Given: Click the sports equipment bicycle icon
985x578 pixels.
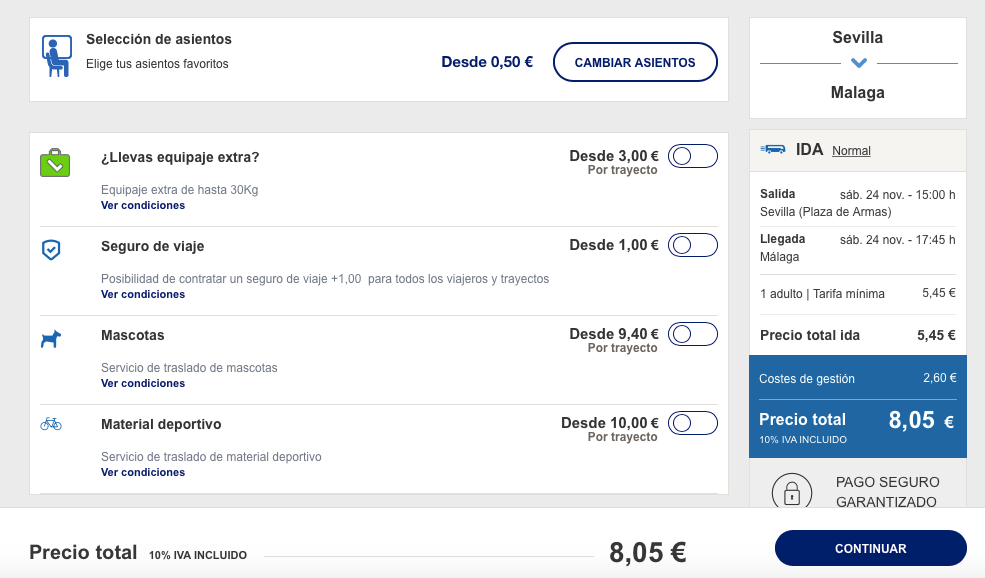Looking at the screenshot, I should 51,424.
